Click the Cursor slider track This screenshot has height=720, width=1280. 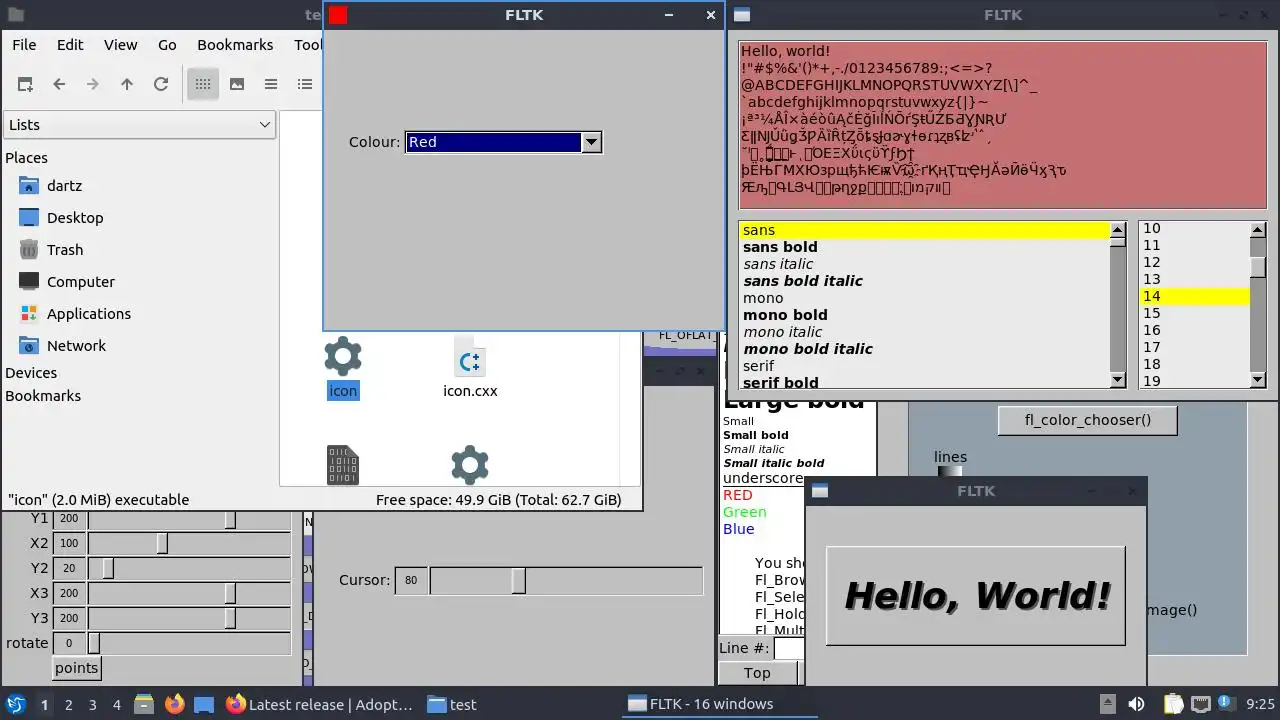(x=566, y=580)
